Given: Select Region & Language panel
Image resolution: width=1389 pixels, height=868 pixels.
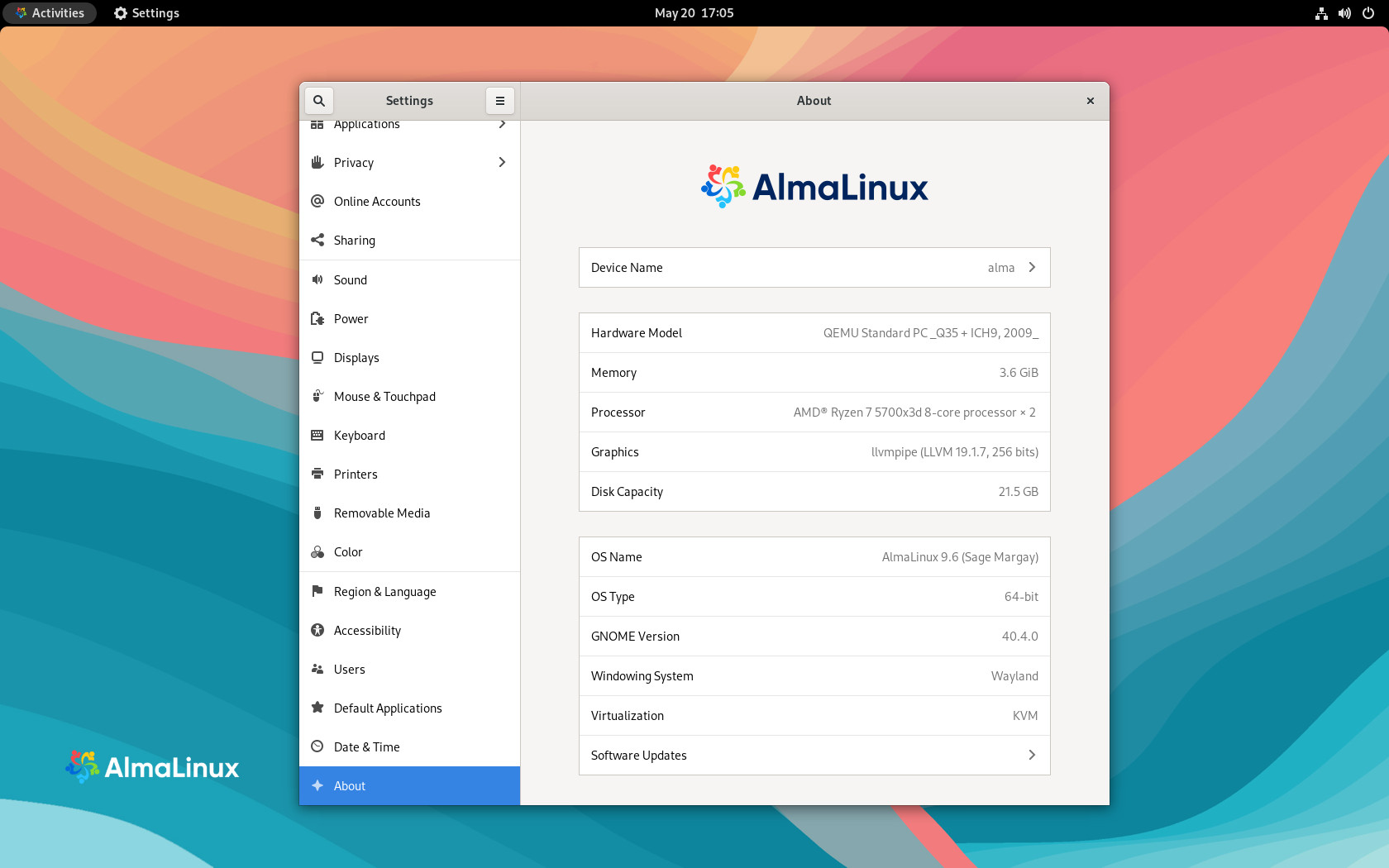Looking at the screenshot, I should coord(409,591).
